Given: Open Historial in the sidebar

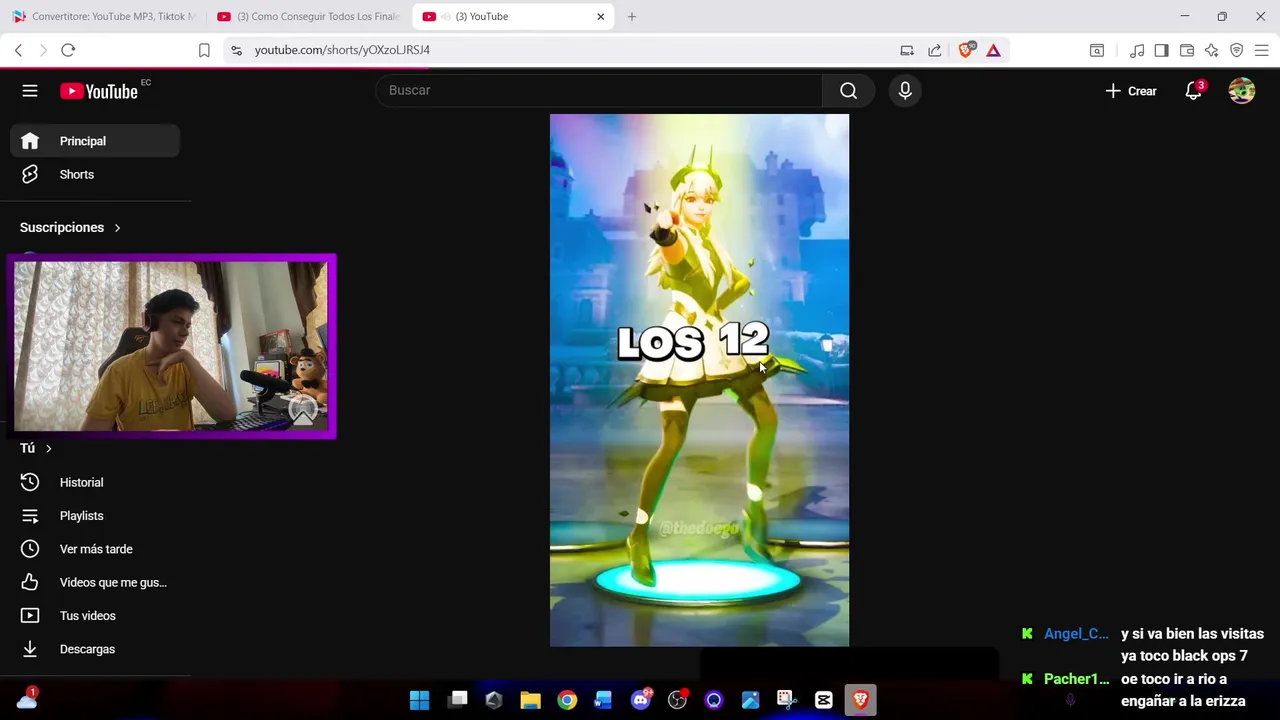Looking at the screenshot, I should 95,482.
